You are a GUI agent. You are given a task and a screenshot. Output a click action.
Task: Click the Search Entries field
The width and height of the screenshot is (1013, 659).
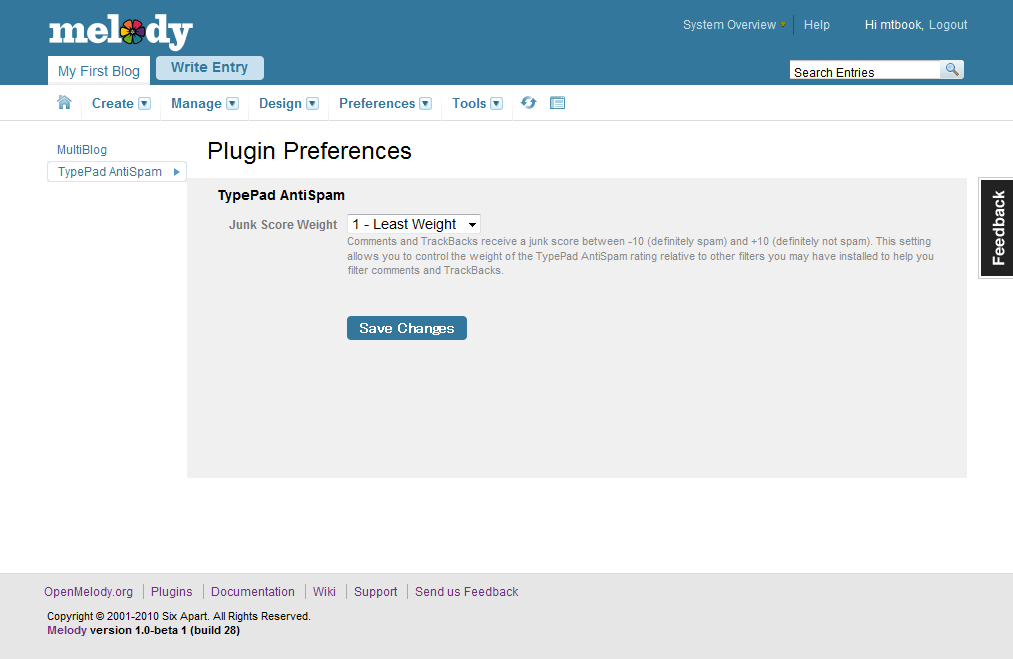pyautogui.click(x=864, y=70)
